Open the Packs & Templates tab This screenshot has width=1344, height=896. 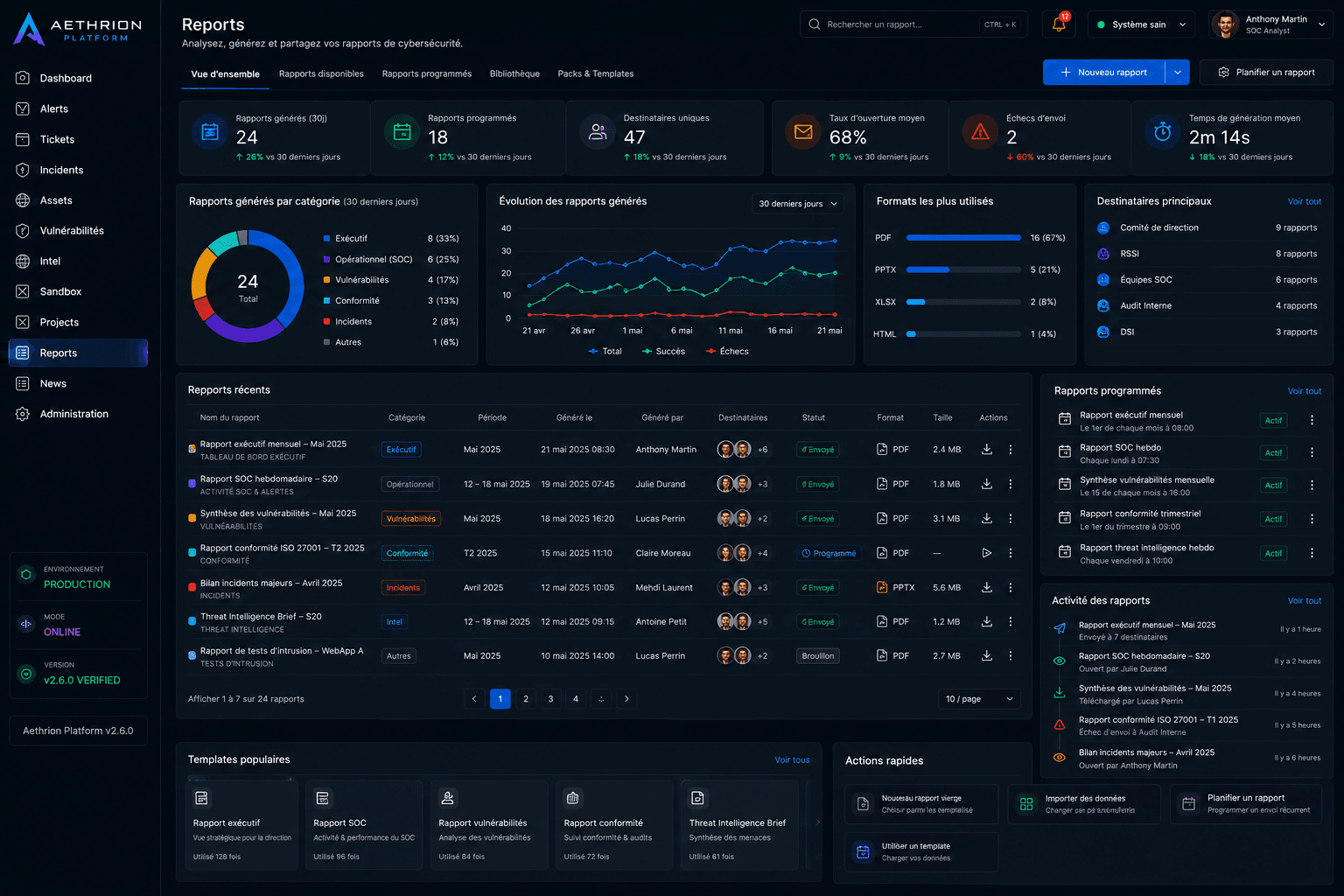pyautogui.click(x=596, y=73)
